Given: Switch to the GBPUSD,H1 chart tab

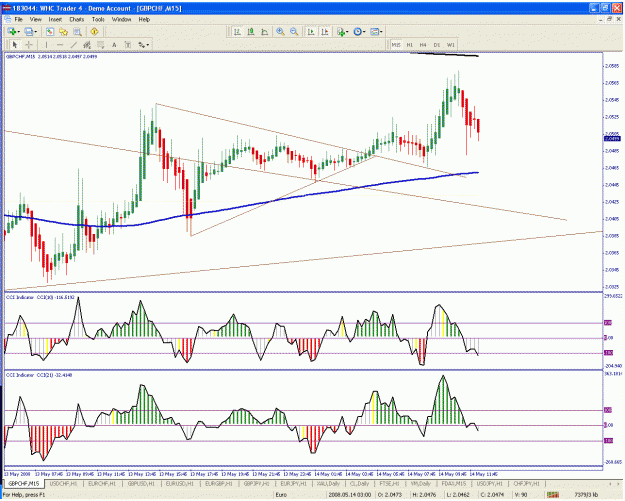Looking at the screenshot, I should tap(141, 483).
